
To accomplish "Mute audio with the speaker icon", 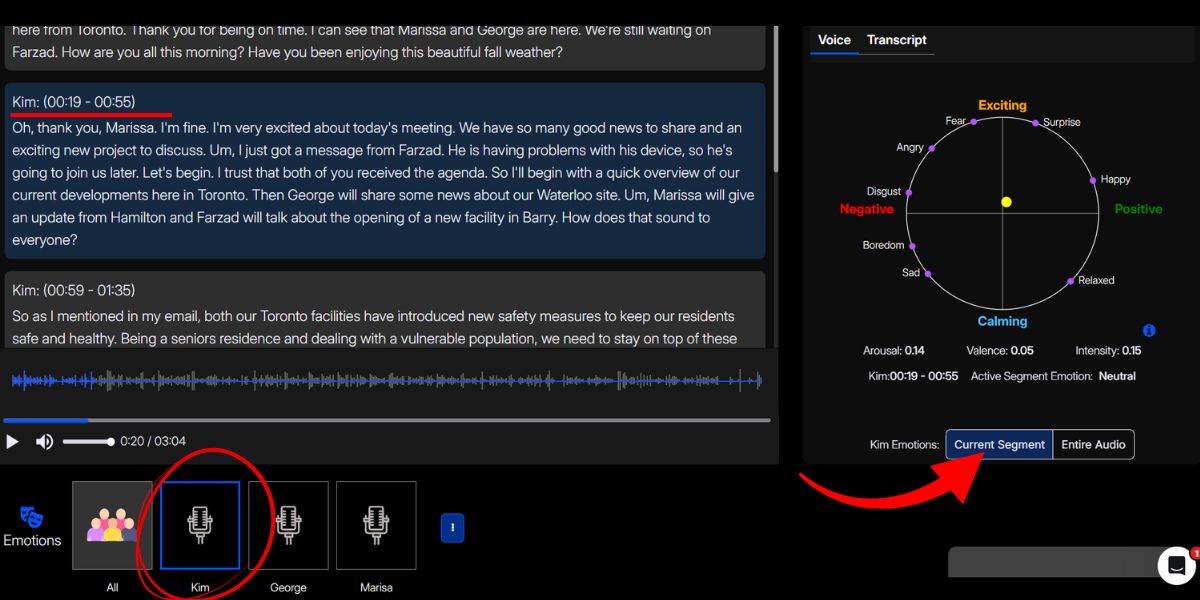I will pos(44,441).
